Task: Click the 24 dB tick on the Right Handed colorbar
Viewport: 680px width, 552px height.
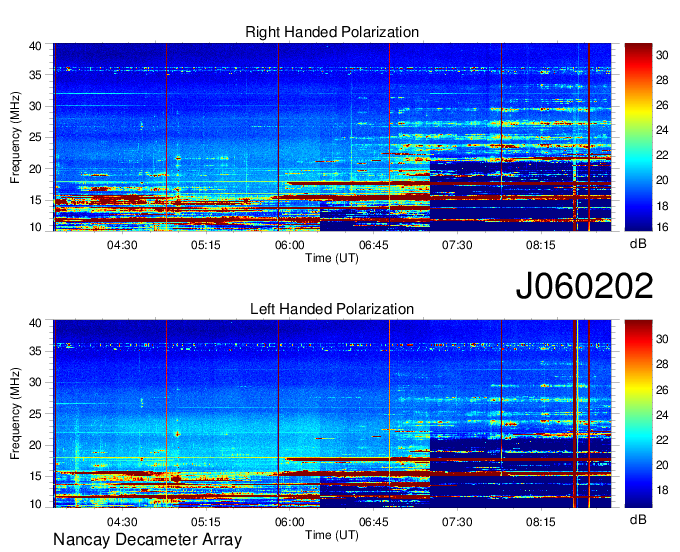Action: pyautogui.click(x=662, y=130)
